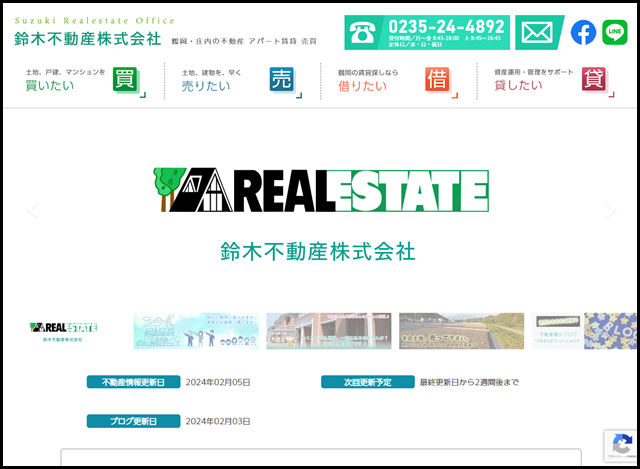Click the reCAPTCHA badge
The image size is (640, 469).
(621, 446)
